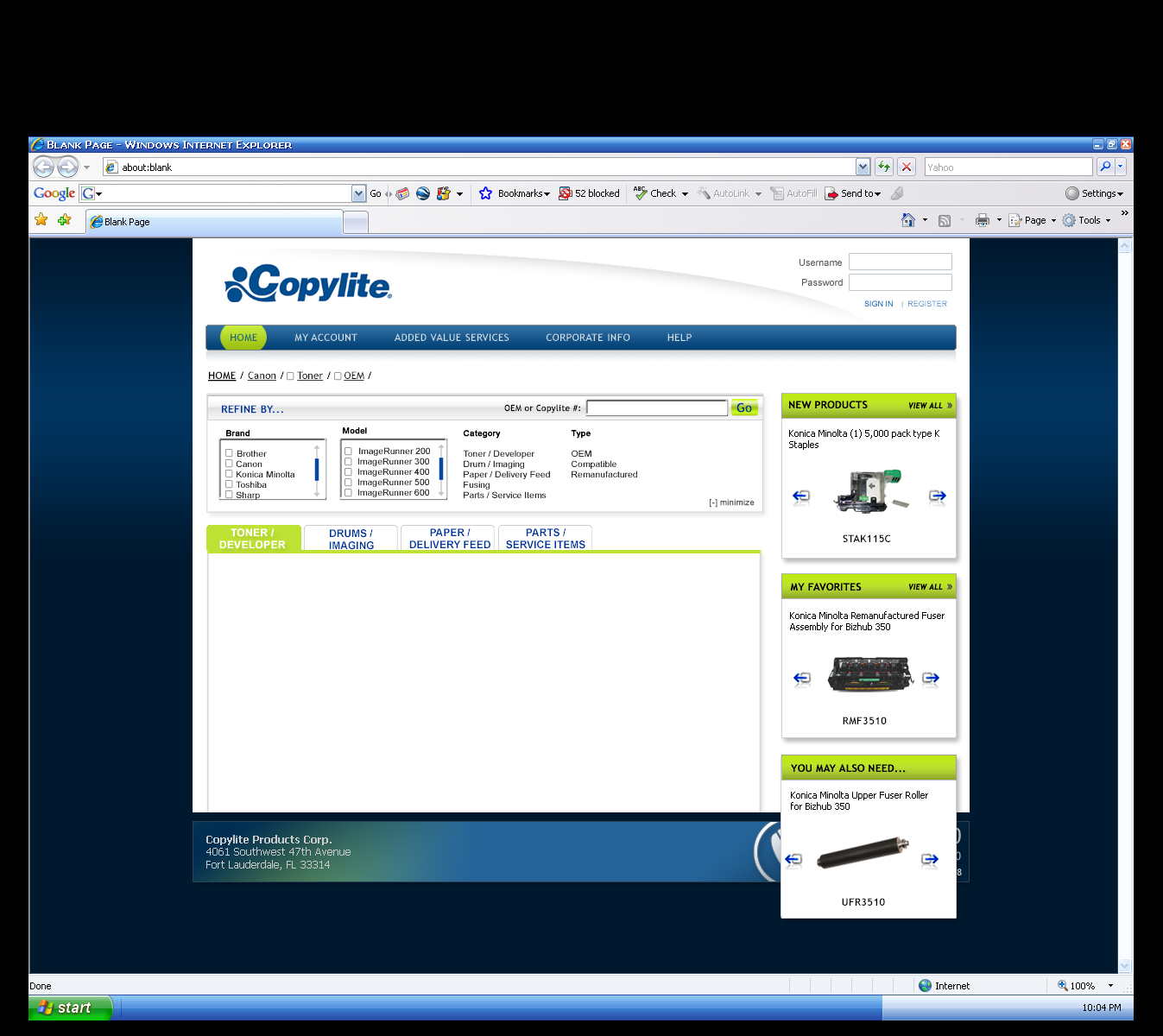Switch to the Drums / Imaging tab

click(351, 539)
